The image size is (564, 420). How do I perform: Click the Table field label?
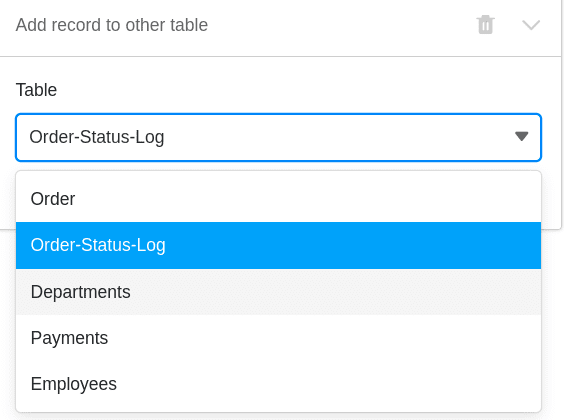pos(36,90)
